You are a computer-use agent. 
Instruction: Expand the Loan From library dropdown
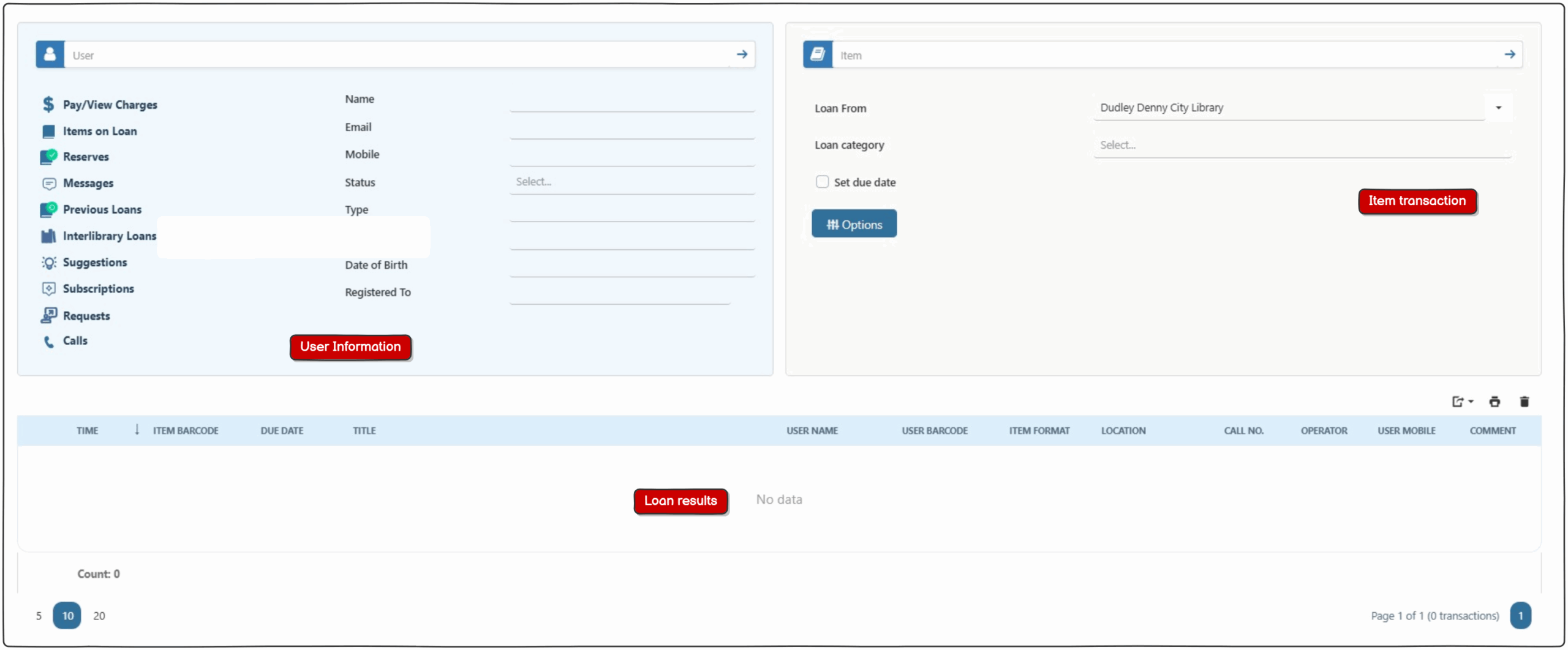(1498, 108)
